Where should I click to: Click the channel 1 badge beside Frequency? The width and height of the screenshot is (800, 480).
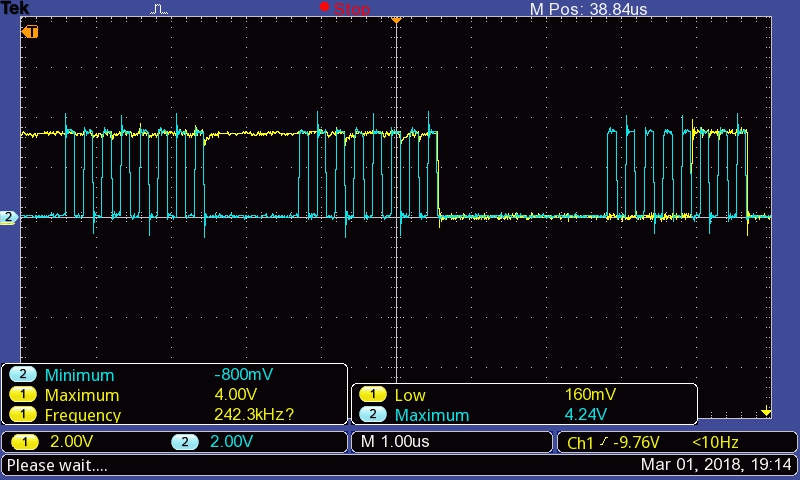(x=22, y=414)
